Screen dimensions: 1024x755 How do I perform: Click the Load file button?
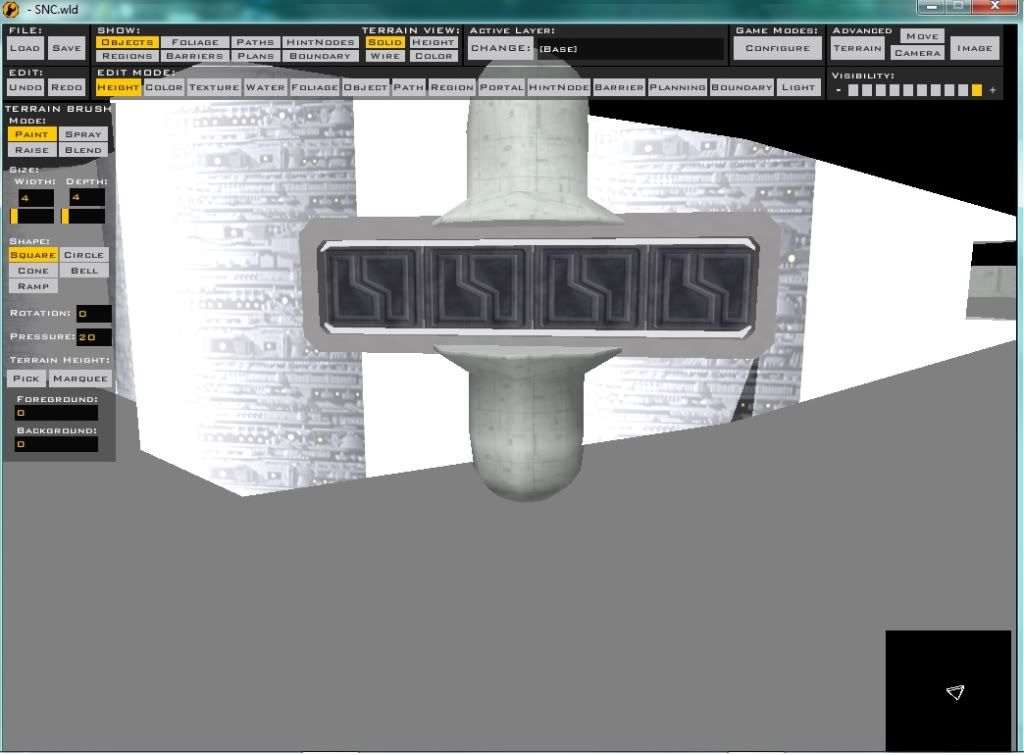coord(25,48)
